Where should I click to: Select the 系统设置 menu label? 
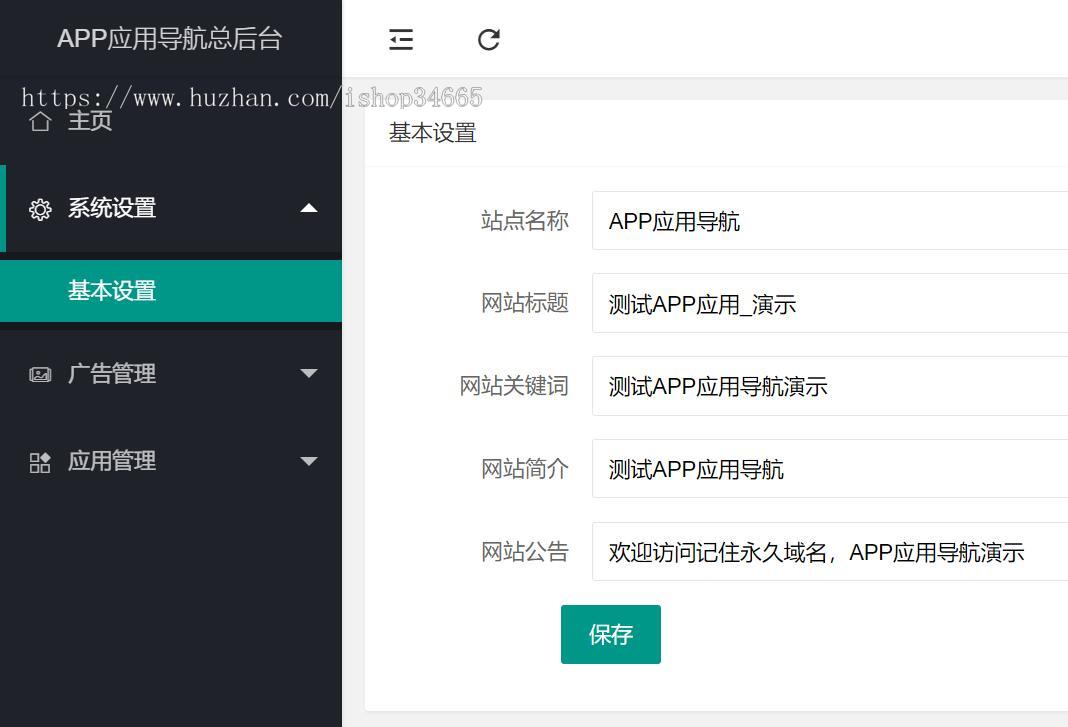pyautogui.click(x=112, y=208)
